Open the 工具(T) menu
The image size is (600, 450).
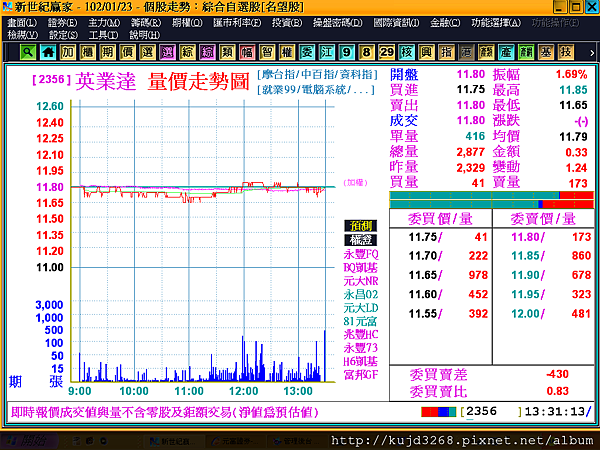[x=103, y=35]
